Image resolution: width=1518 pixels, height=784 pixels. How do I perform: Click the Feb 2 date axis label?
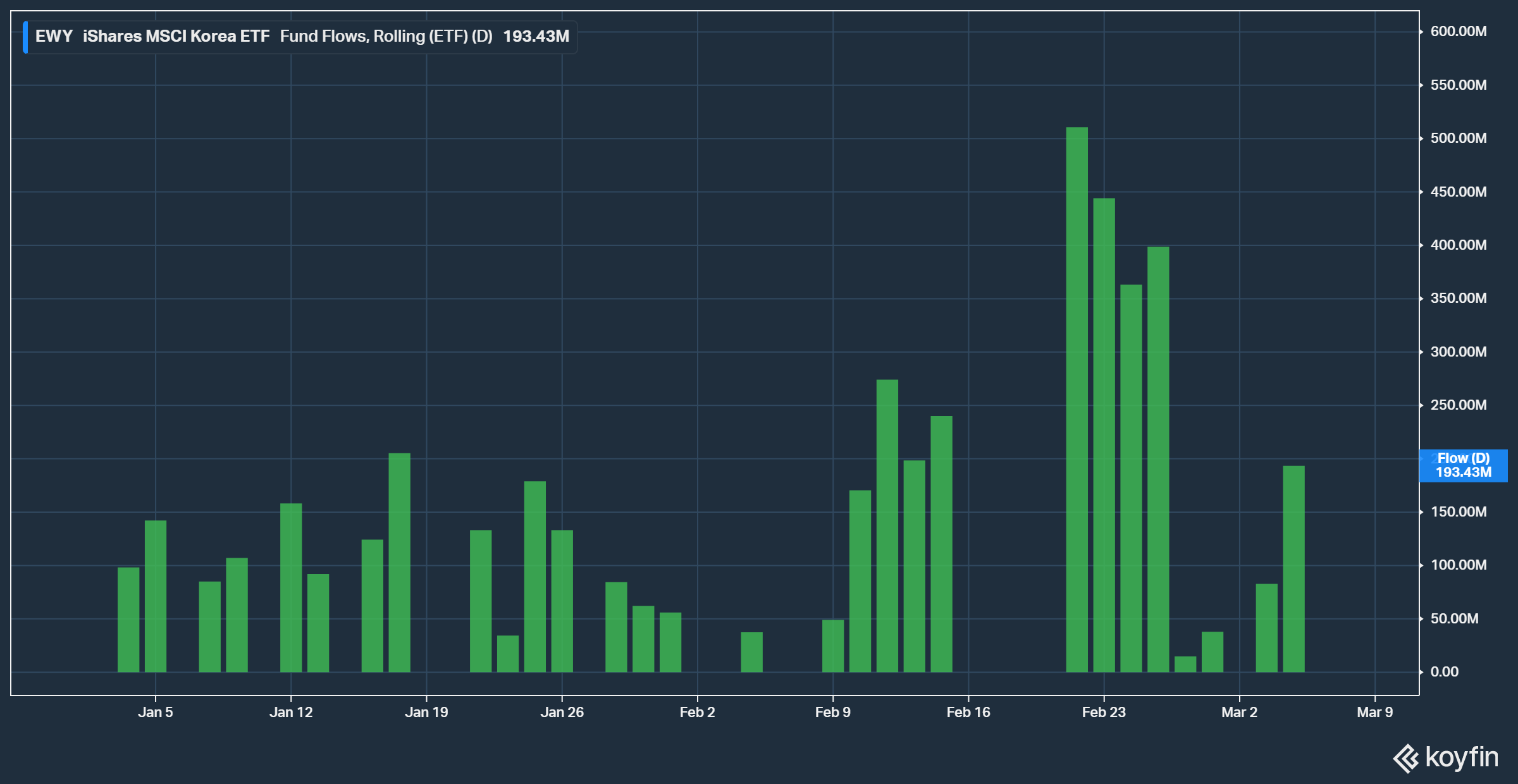[x=697, y=712]
